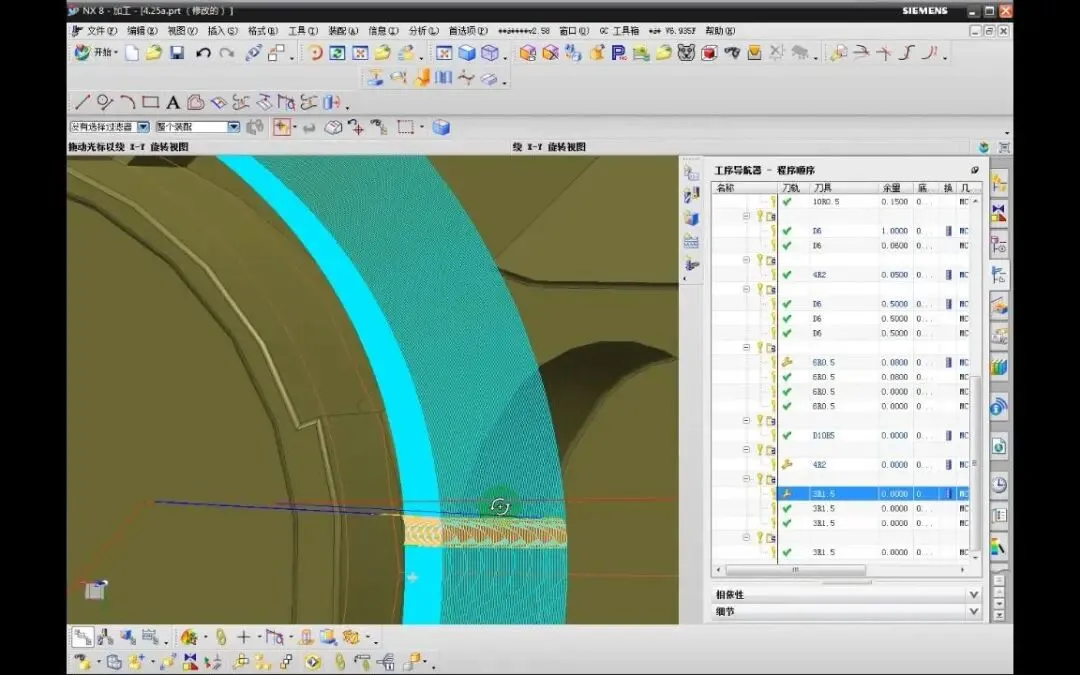Click the Undo arrow icon
Image resolution: width=1080 pixels, height=675 pixels.
tap(203, 53)
